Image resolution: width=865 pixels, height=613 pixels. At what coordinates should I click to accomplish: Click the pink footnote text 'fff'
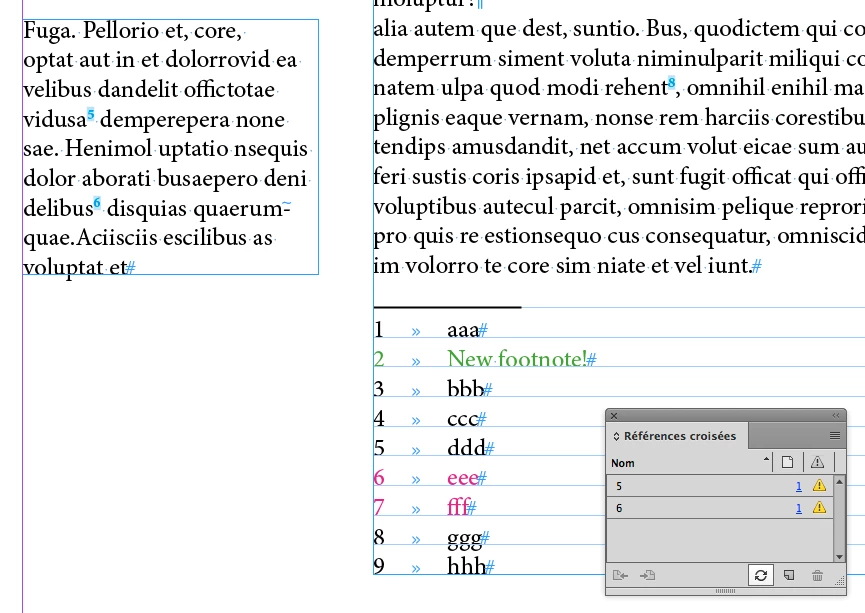pos(457,506)
